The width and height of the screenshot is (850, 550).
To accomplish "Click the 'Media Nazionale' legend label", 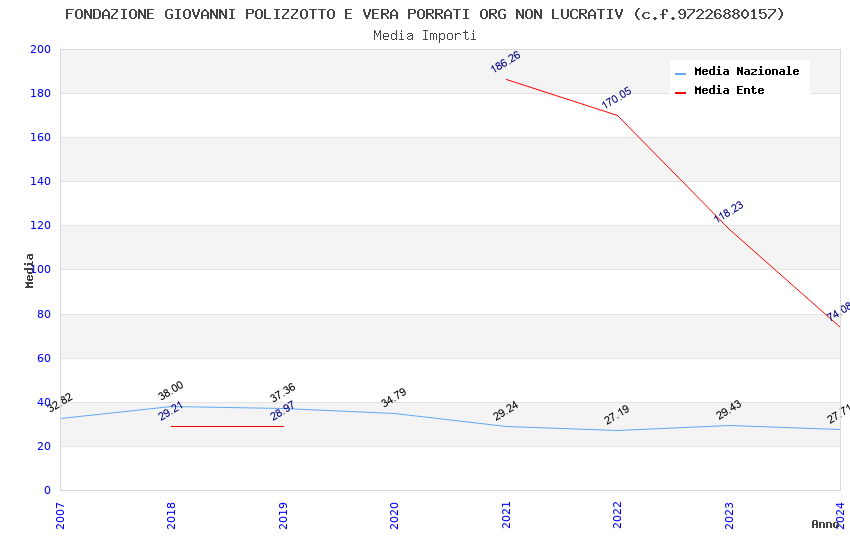I will coord(746,72).
